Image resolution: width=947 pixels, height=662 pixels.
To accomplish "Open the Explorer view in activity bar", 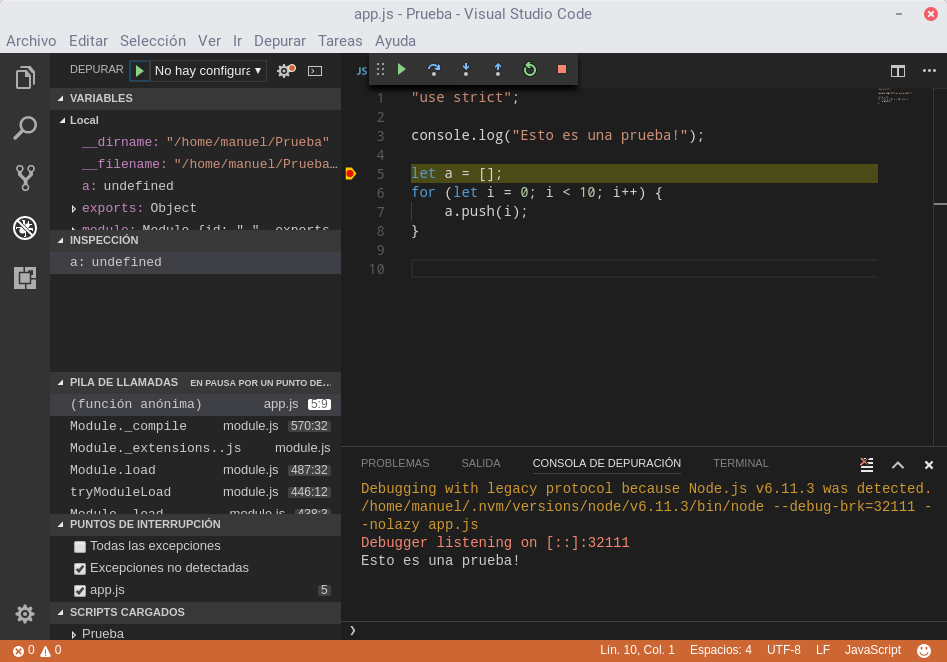I will [25, 77].
